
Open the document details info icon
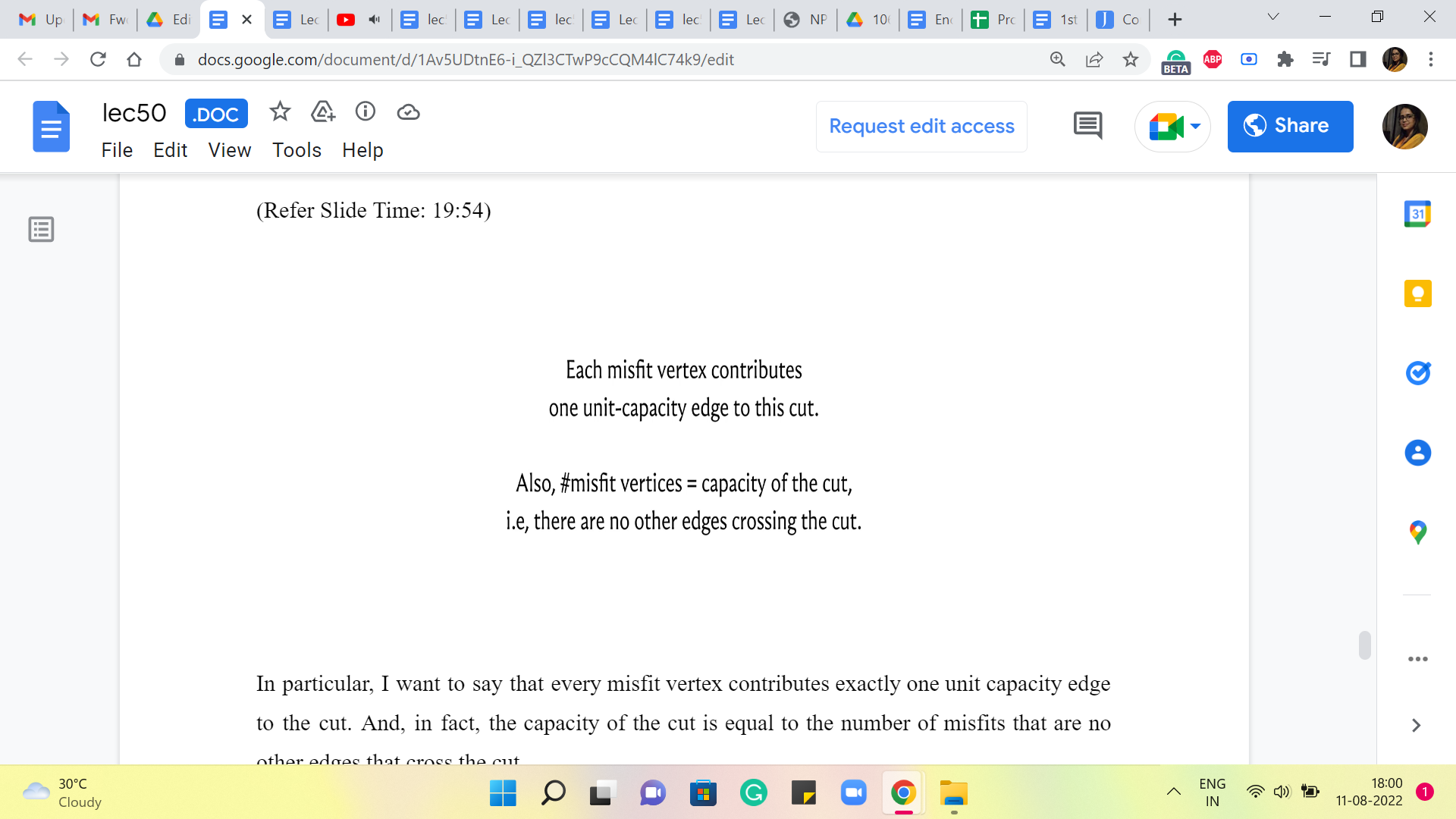366,112
